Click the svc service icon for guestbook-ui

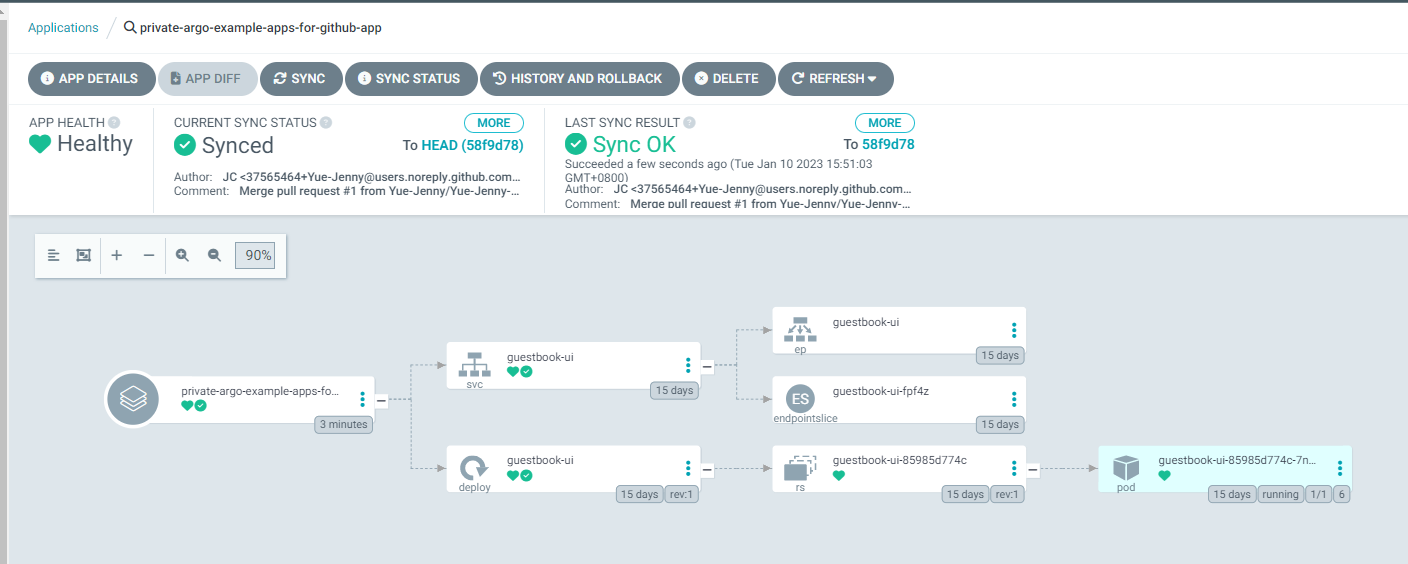click(x=475, y=362)
